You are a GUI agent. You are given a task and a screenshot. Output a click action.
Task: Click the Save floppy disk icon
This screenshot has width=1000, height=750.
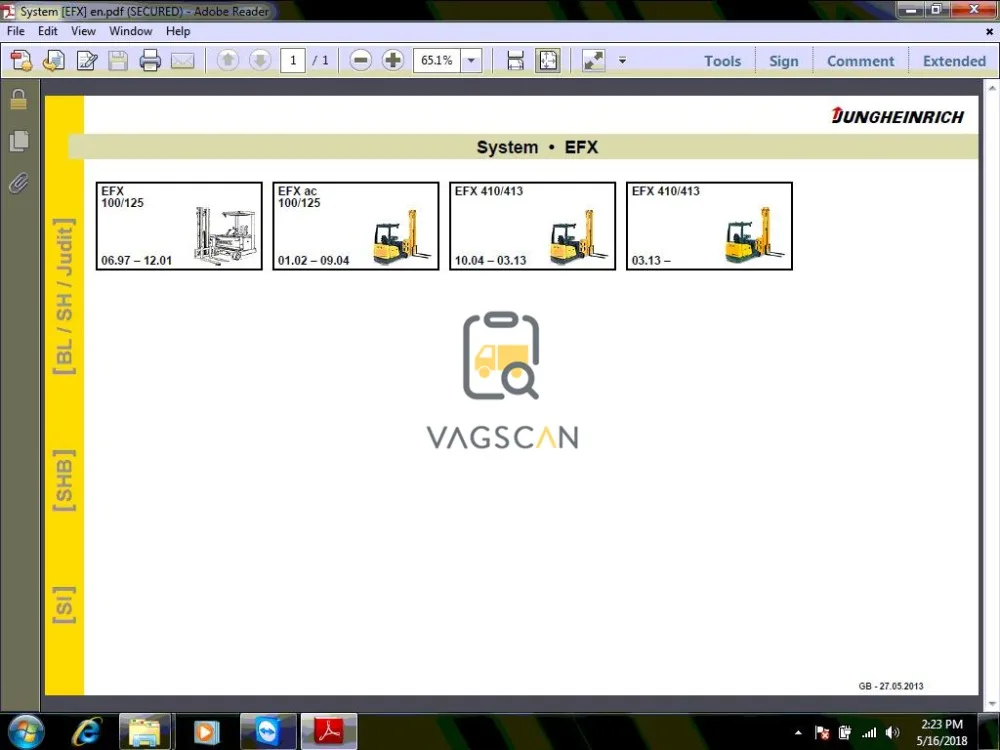(118, 61)
